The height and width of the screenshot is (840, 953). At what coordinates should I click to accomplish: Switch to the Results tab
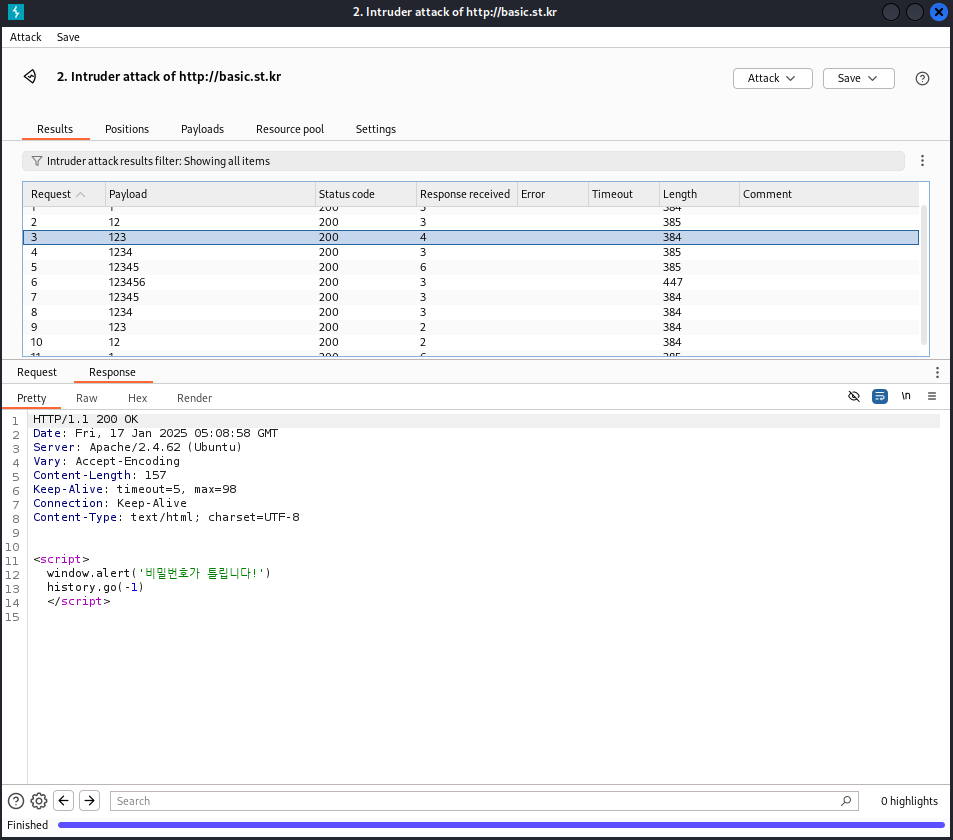coord(55,129)
